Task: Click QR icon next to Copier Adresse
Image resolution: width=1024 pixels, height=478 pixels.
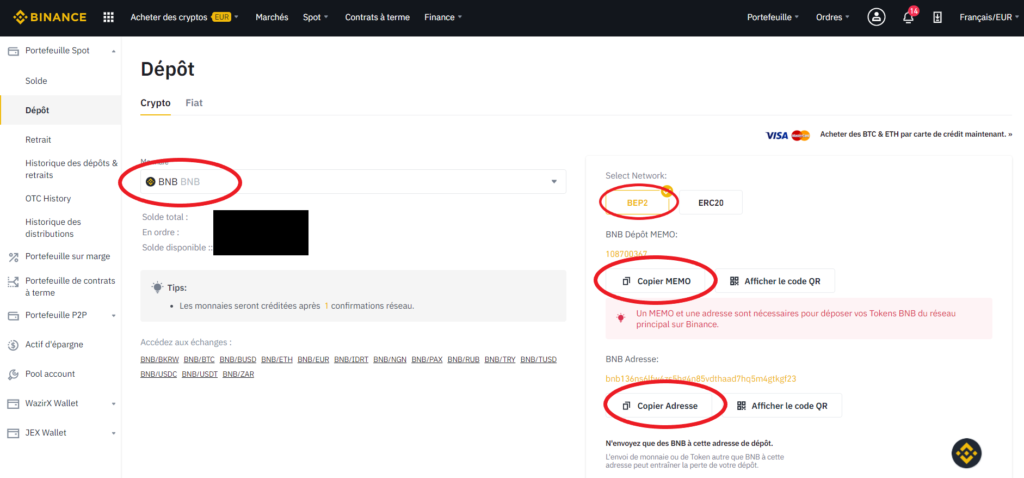Action: pos(741,406)
